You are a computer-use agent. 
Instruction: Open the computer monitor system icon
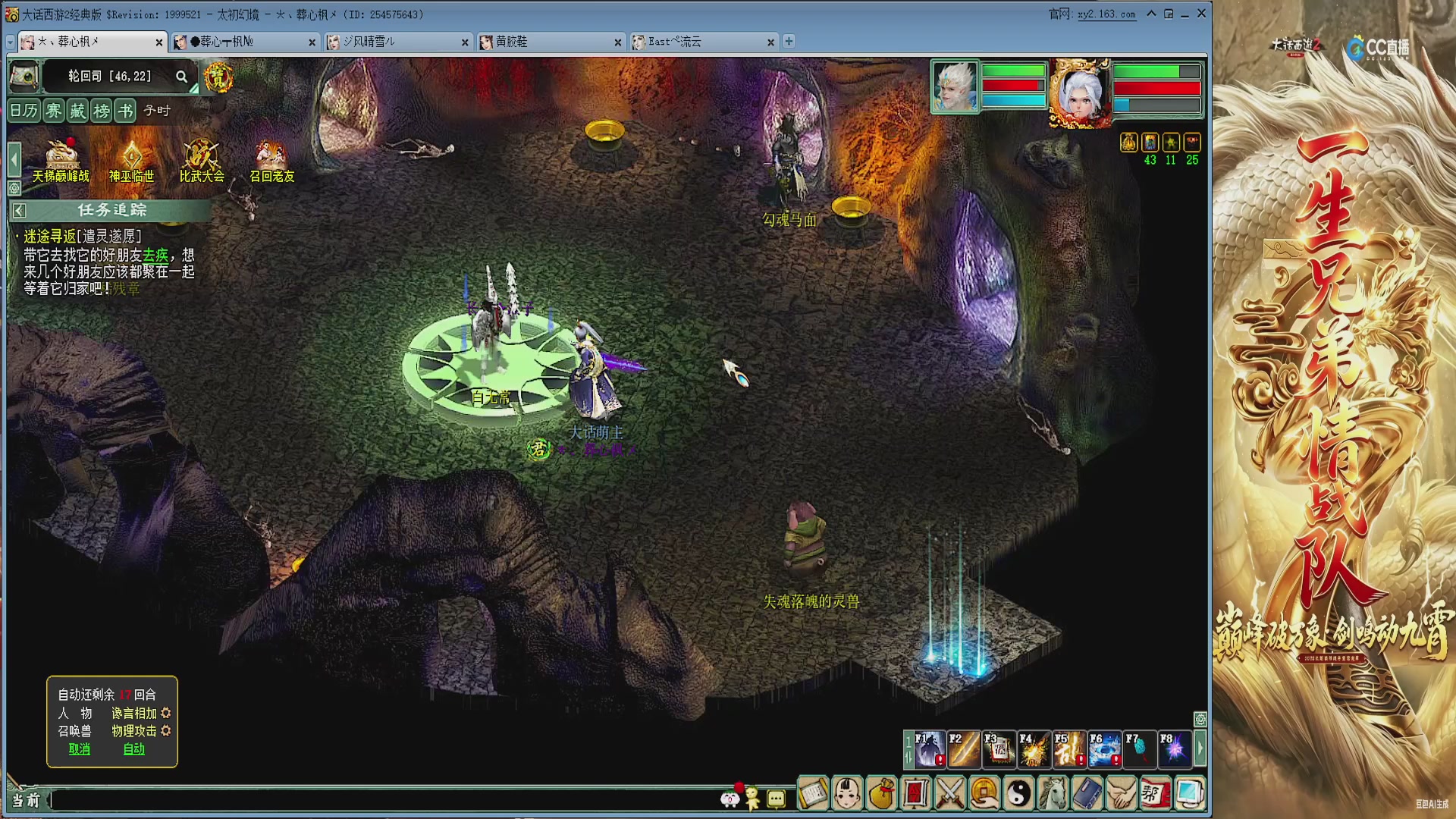coord(1190,794)
